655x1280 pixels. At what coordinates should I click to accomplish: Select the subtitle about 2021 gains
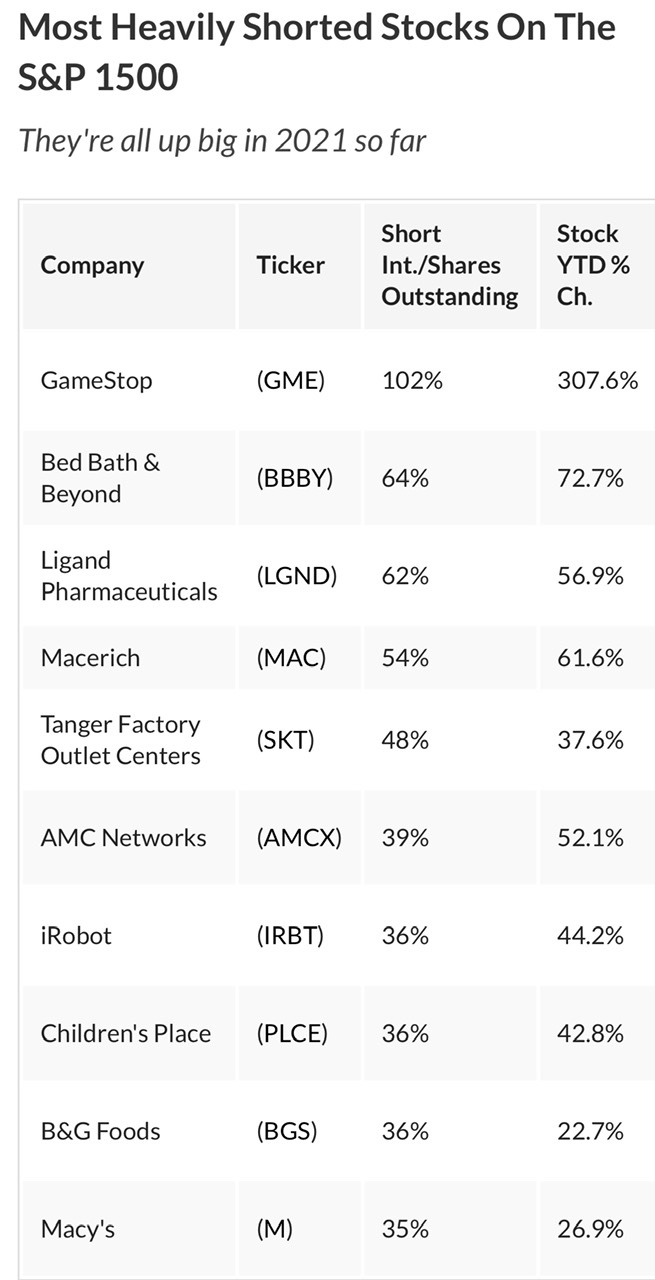(x=222, y=140)
